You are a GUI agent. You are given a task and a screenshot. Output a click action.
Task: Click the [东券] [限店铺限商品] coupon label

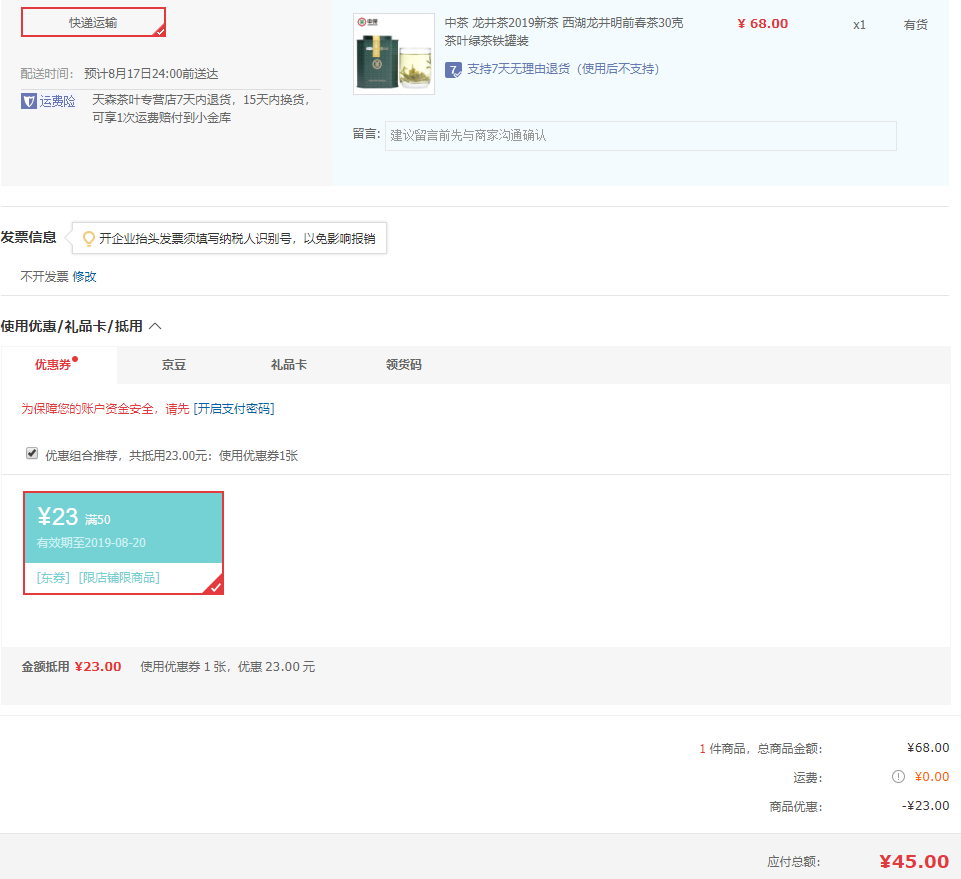[98, 578]
